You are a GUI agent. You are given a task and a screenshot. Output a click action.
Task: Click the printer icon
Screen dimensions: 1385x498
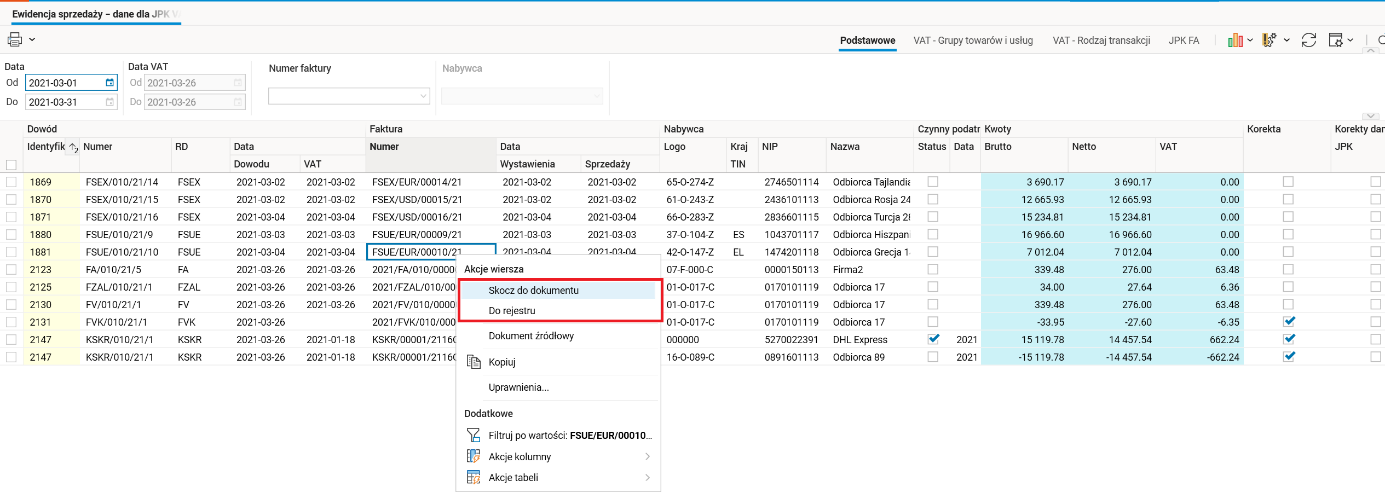pos(15,39)
